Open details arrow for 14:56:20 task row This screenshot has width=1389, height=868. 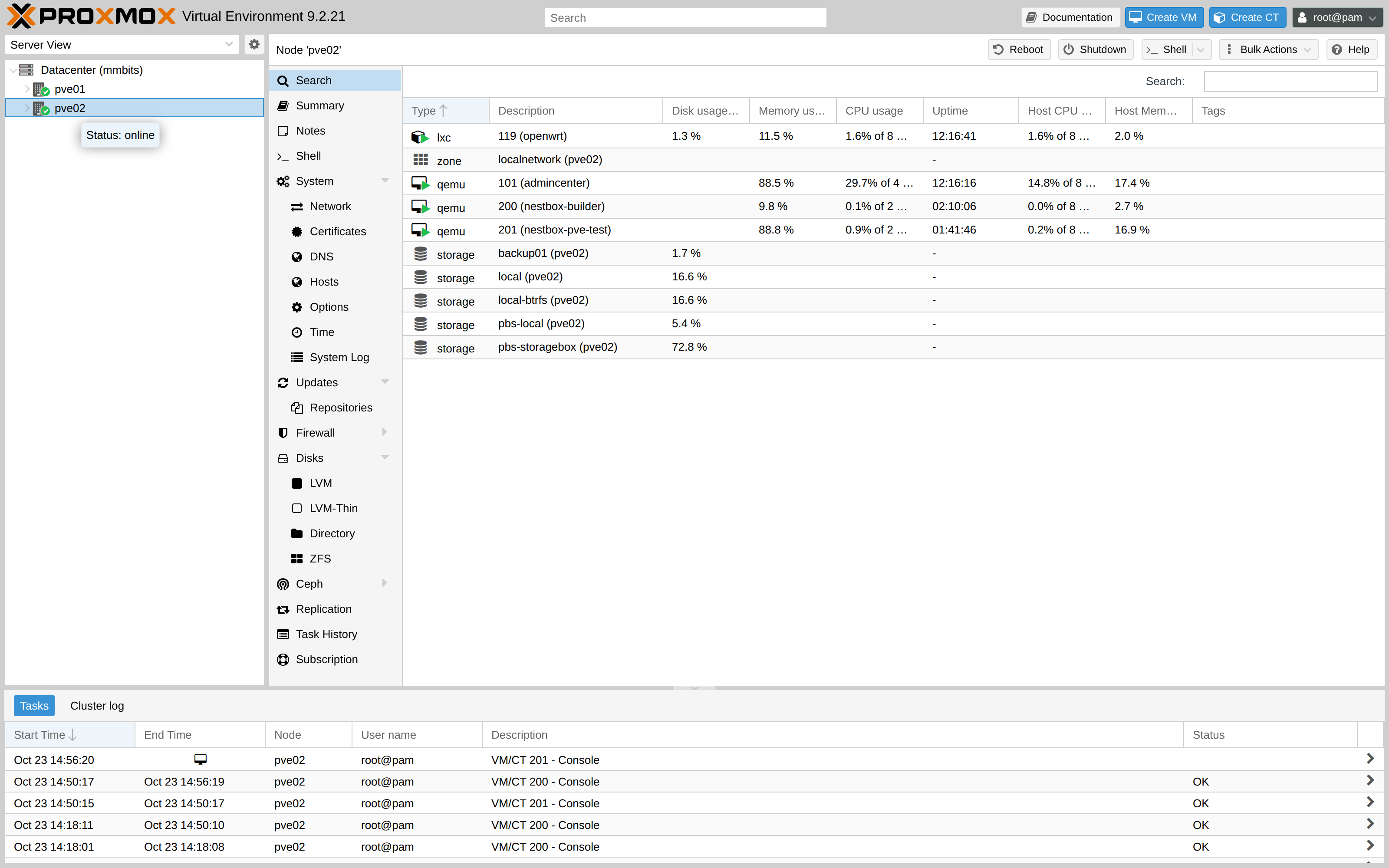(x=1371, y=759)
